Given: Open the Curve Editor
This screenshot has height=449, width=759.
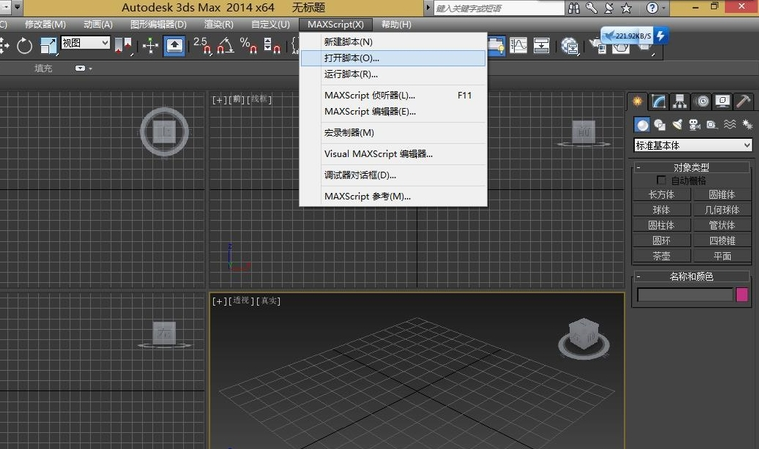Looking at the screenshot, I should [518, 46].
